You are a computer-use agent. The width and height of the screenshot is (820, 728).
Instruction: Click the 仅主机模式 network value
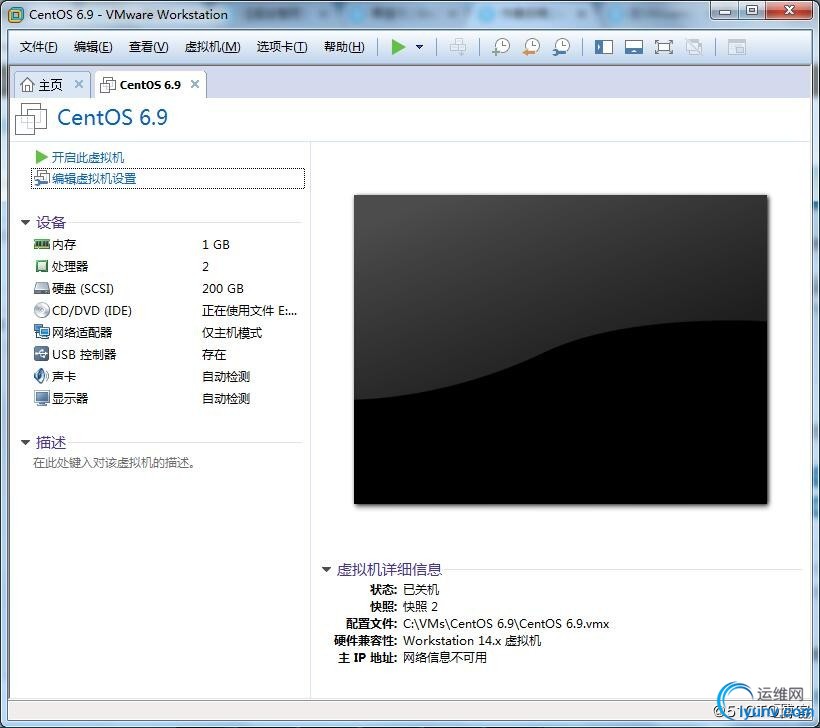232,333
